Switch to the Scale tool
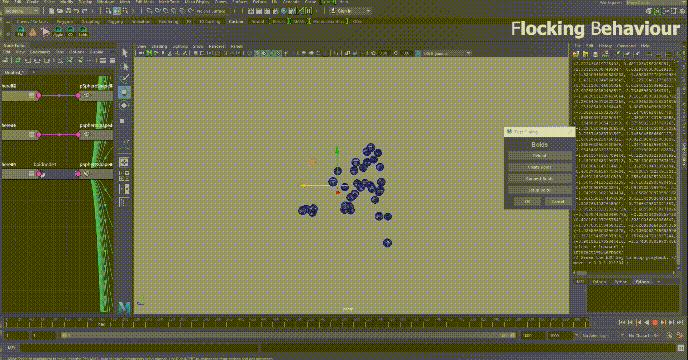 [123, 120]
